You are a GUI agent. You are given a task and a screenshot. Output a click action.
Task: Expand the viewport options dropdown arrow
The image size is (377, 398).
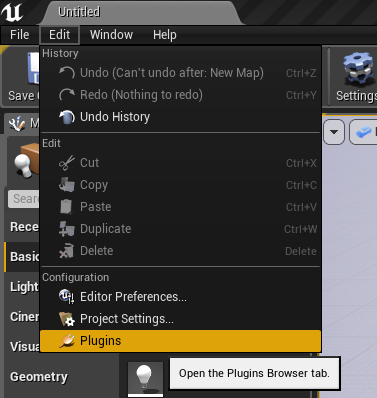(x=334, y=132)
